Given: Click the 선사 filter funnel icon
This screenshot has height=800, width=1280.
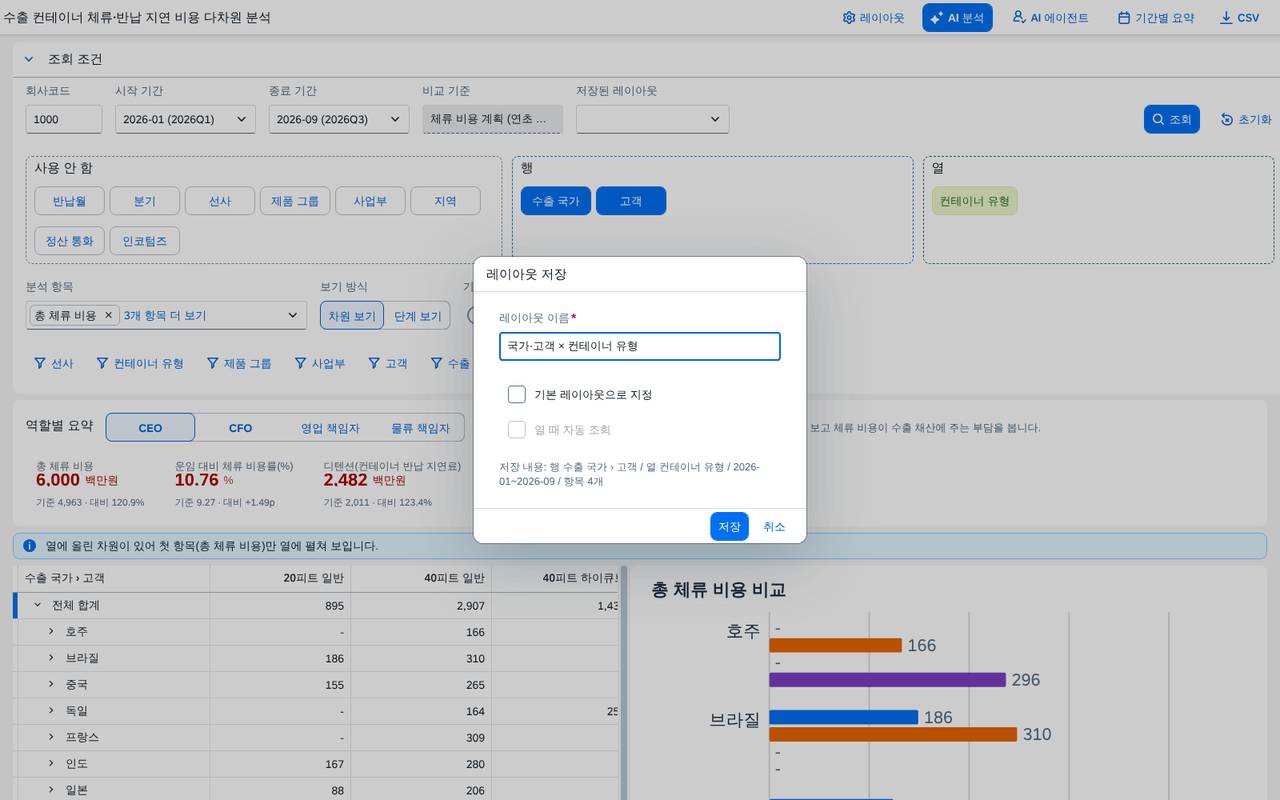Looking at the screenshot, I should (x=40, y=363).
